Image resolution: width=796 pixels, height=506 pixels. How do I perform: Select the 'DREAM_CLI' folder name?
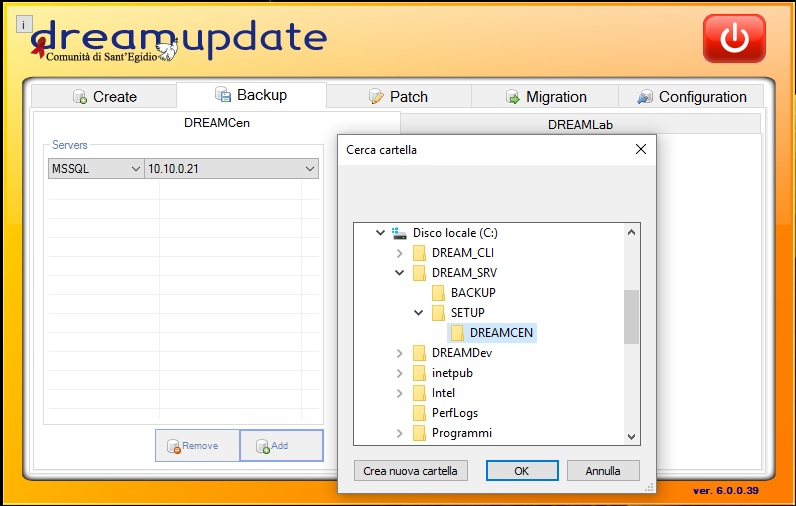pos(462,253)
